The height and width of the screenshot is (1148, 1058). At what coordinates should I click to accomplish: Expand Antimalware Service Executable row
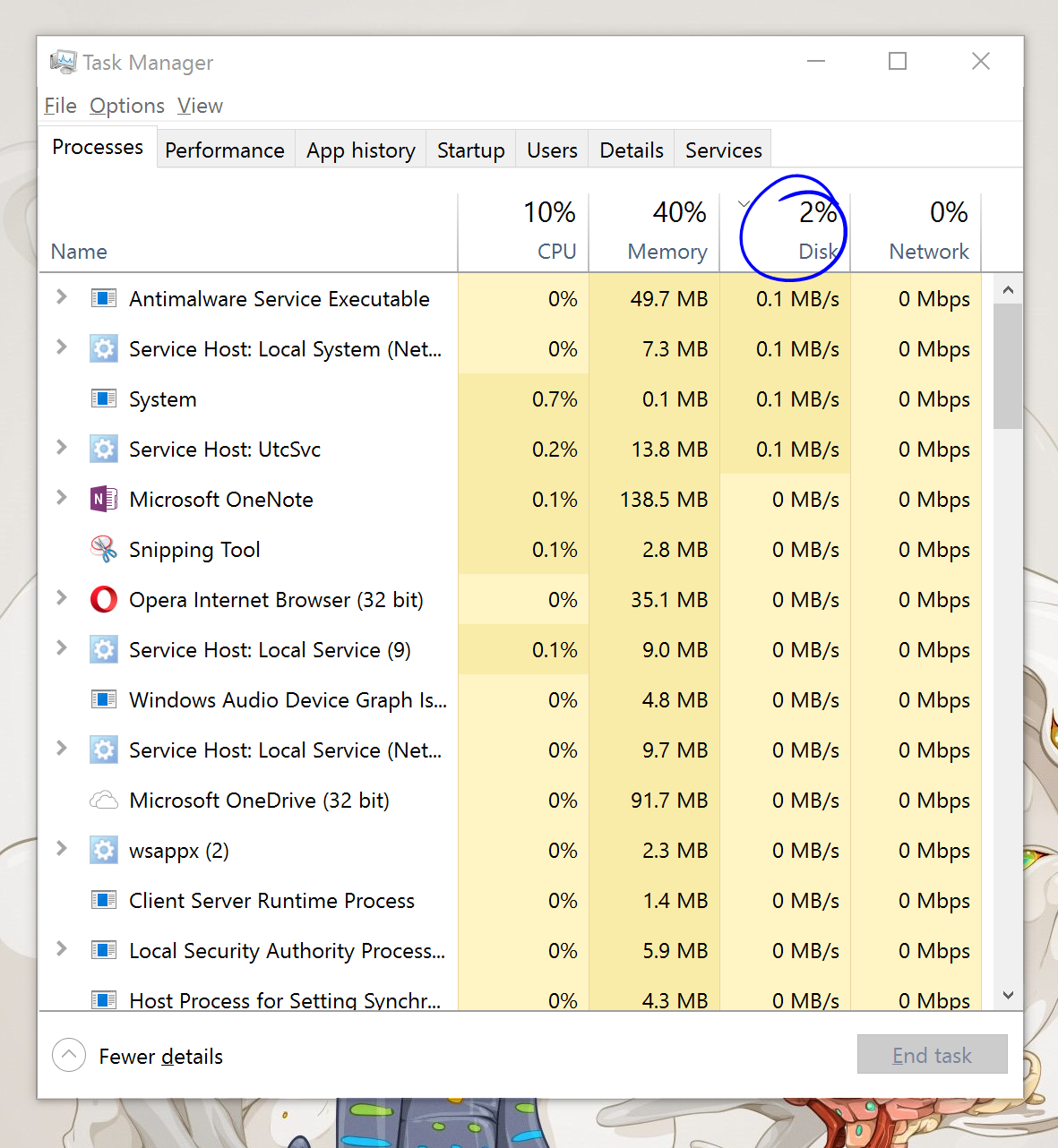(61, 296)
